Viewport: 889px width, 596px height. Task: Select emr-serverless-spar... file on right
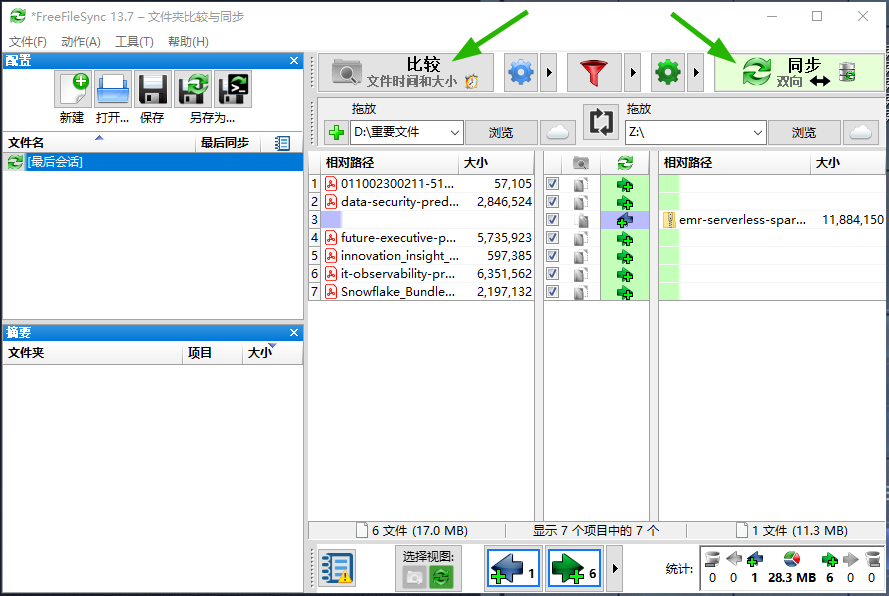click(x=772, y=220)
